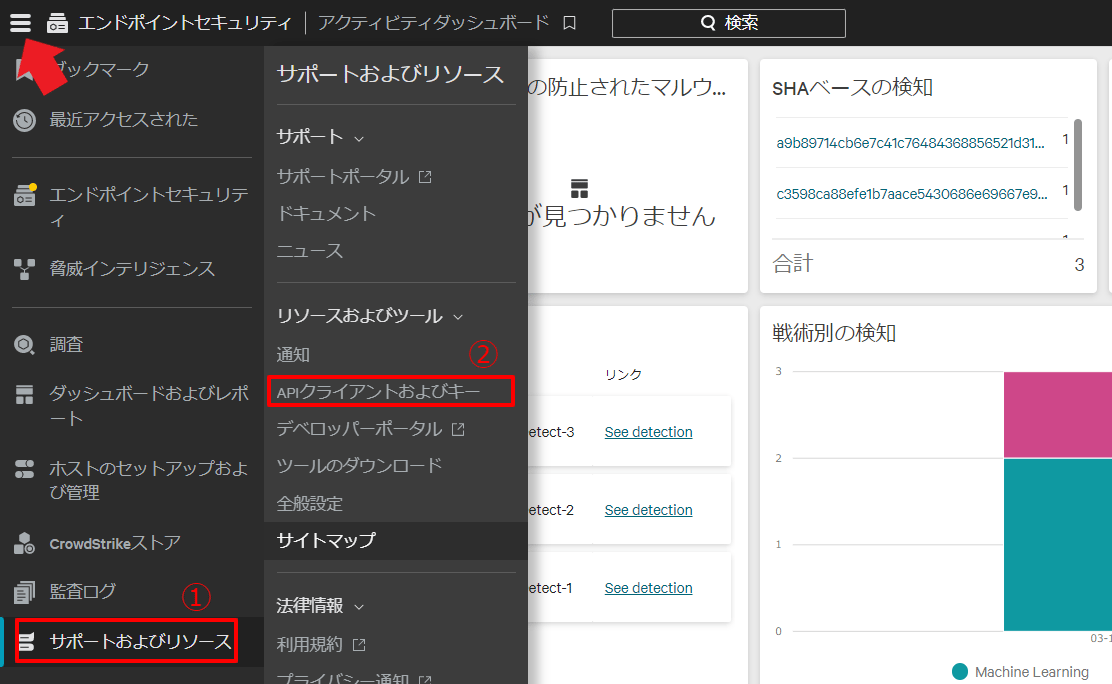Click the CrowdStrikeストア icon

[24, 544]
